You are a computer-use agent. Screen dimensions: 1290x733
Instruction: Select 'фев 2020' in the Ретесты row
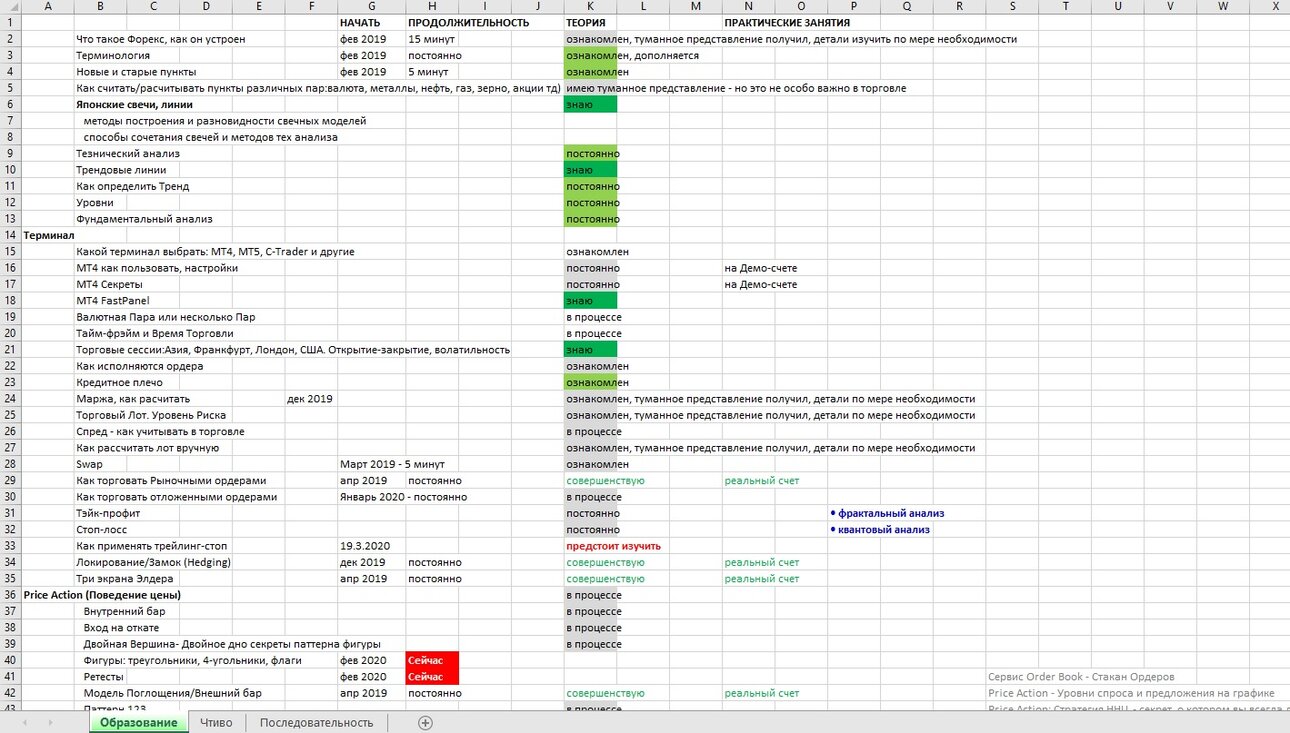tap(363, 677)
